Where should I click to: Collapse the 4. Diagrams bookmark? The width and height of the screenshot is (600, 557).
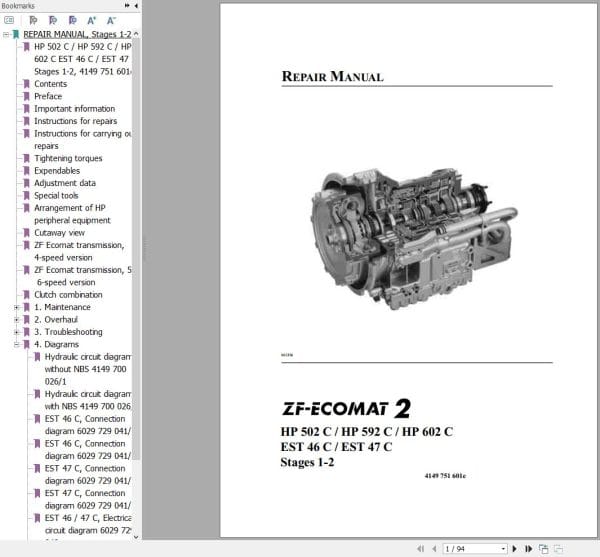point(16,344)
